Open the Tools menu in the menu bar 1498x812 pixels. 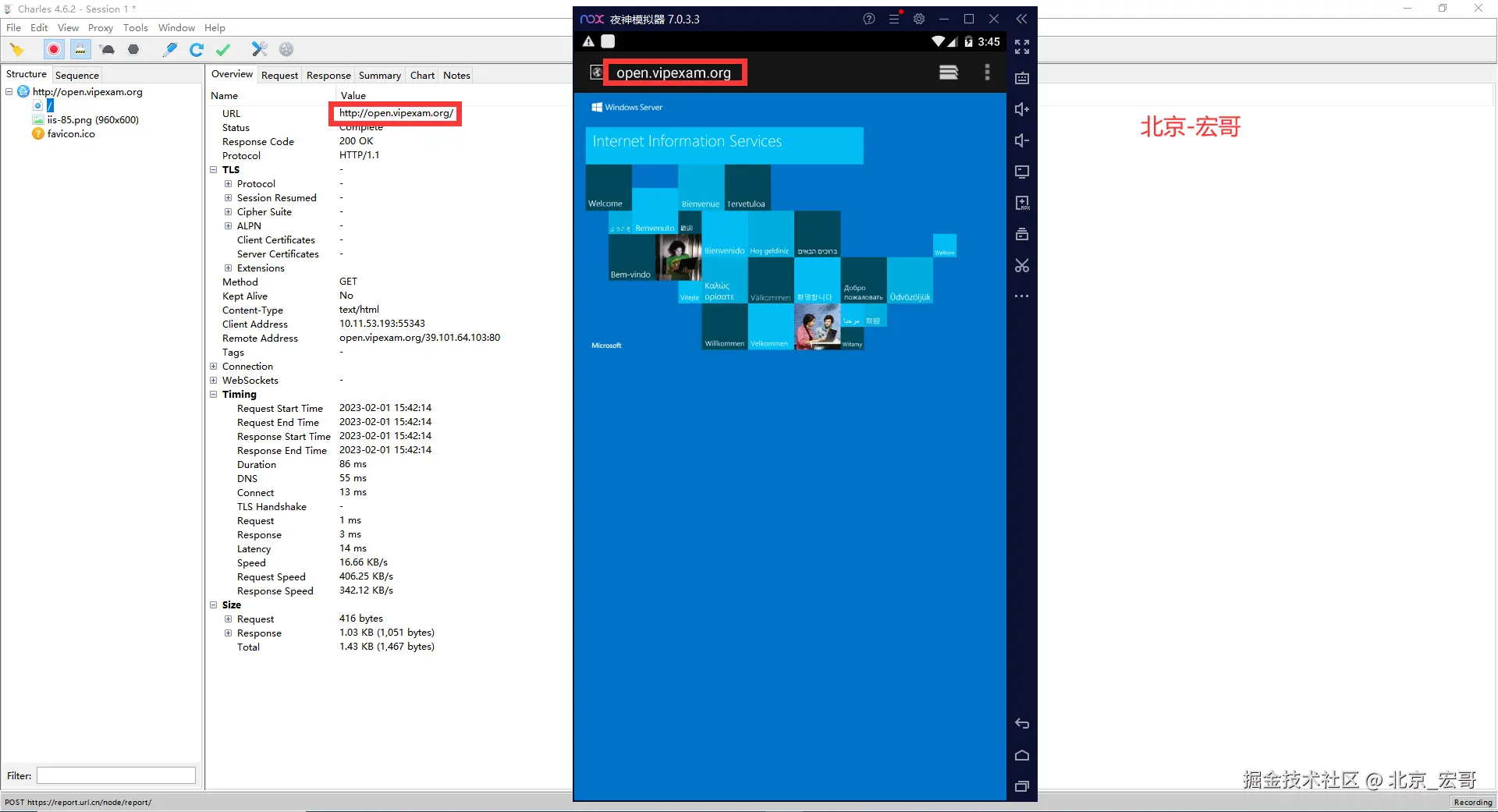tap(135, 28)
